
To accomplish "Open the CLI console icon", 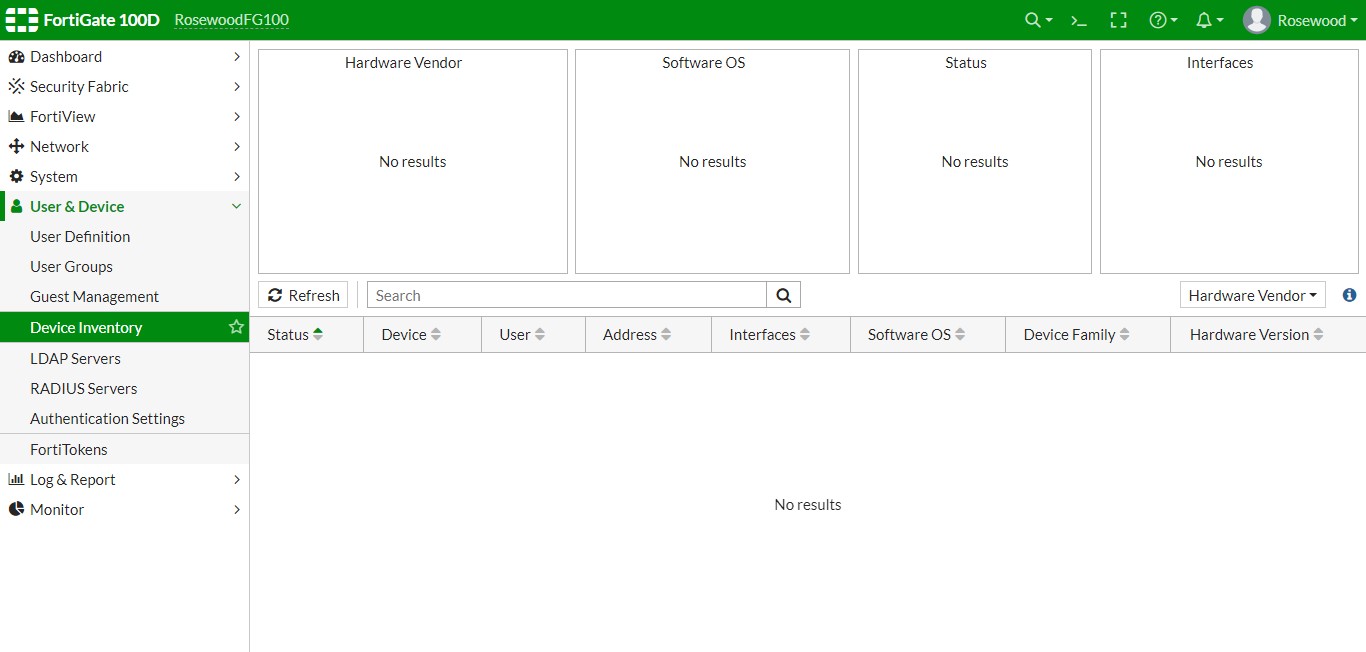I will (1079, 20).
